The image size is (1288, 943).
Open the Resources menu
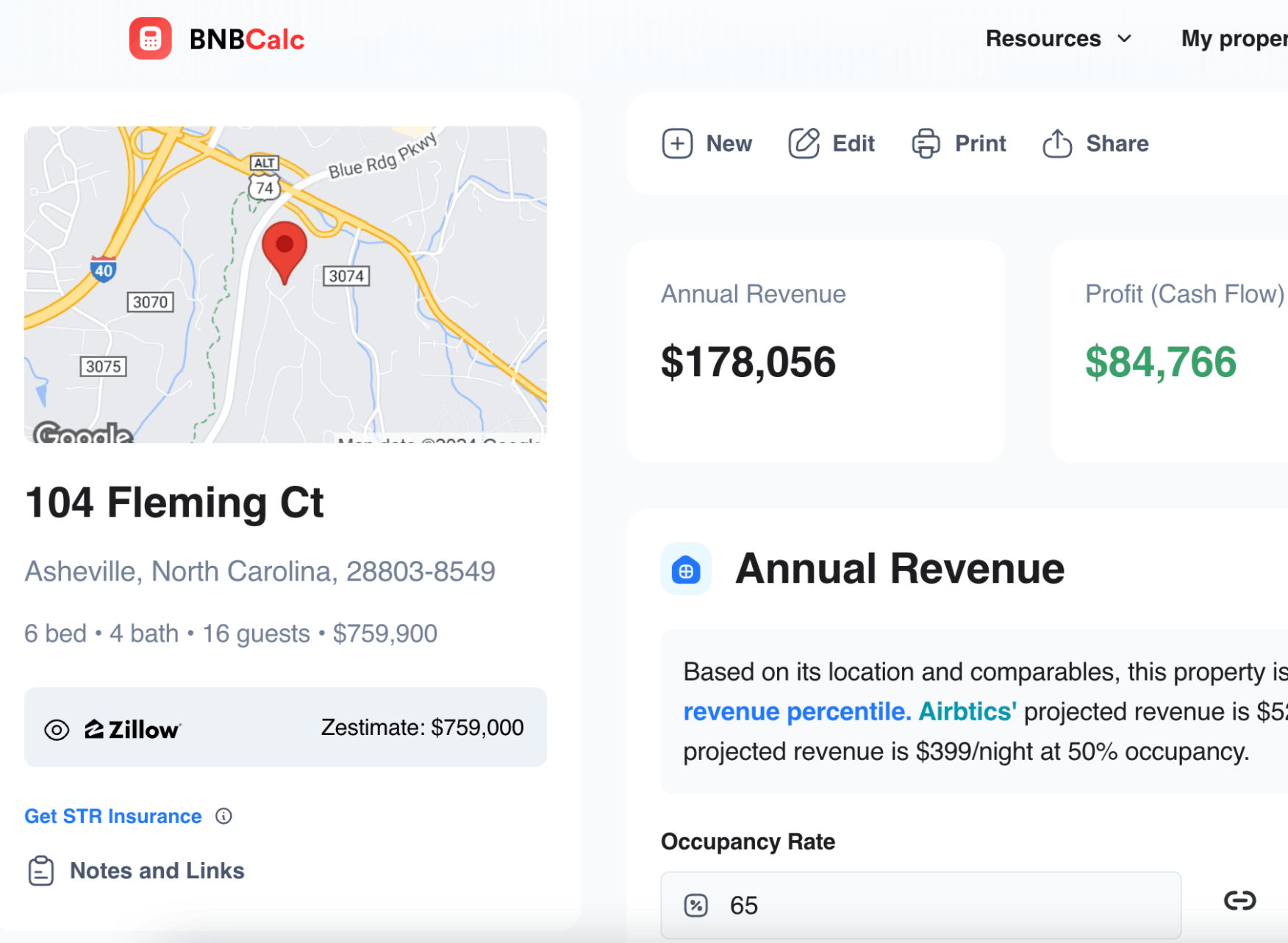pyautogui.click(x=1042, y=38)
